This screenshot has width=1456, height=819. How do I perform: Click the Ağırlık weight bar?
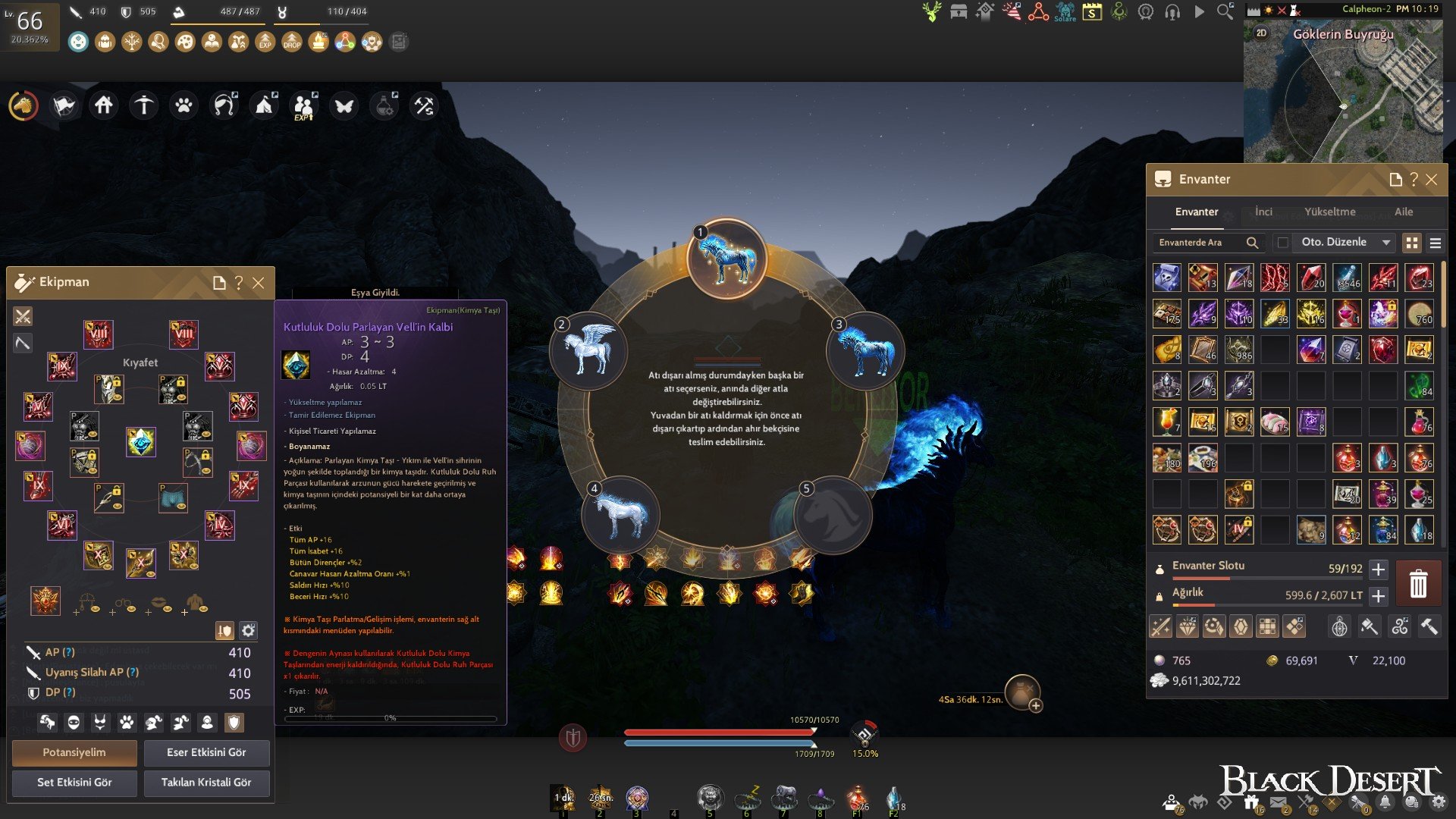tap(1267, 605)
